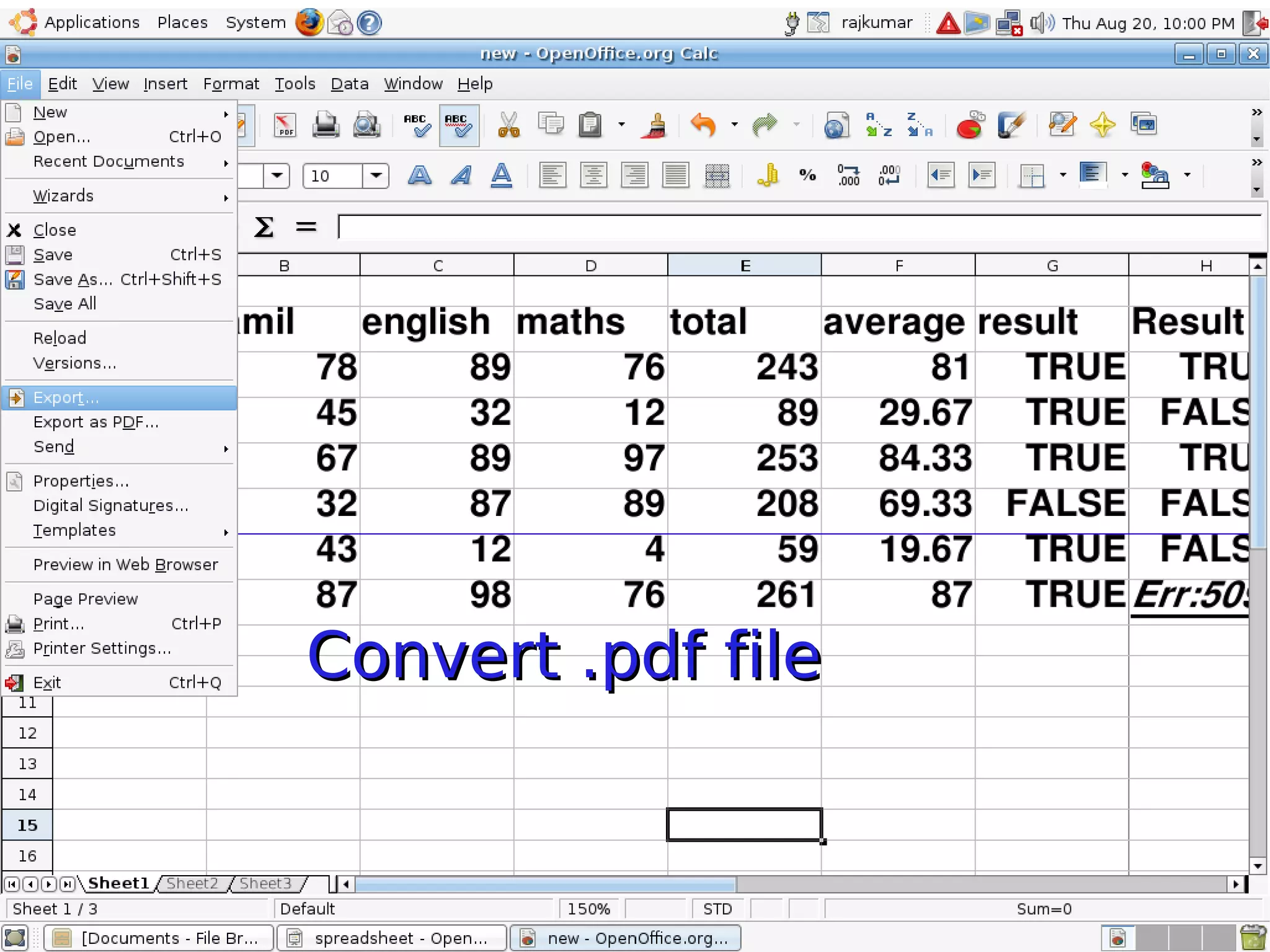
Task: Launch Firefox from the top panel
Action: (x=309, y=22)
